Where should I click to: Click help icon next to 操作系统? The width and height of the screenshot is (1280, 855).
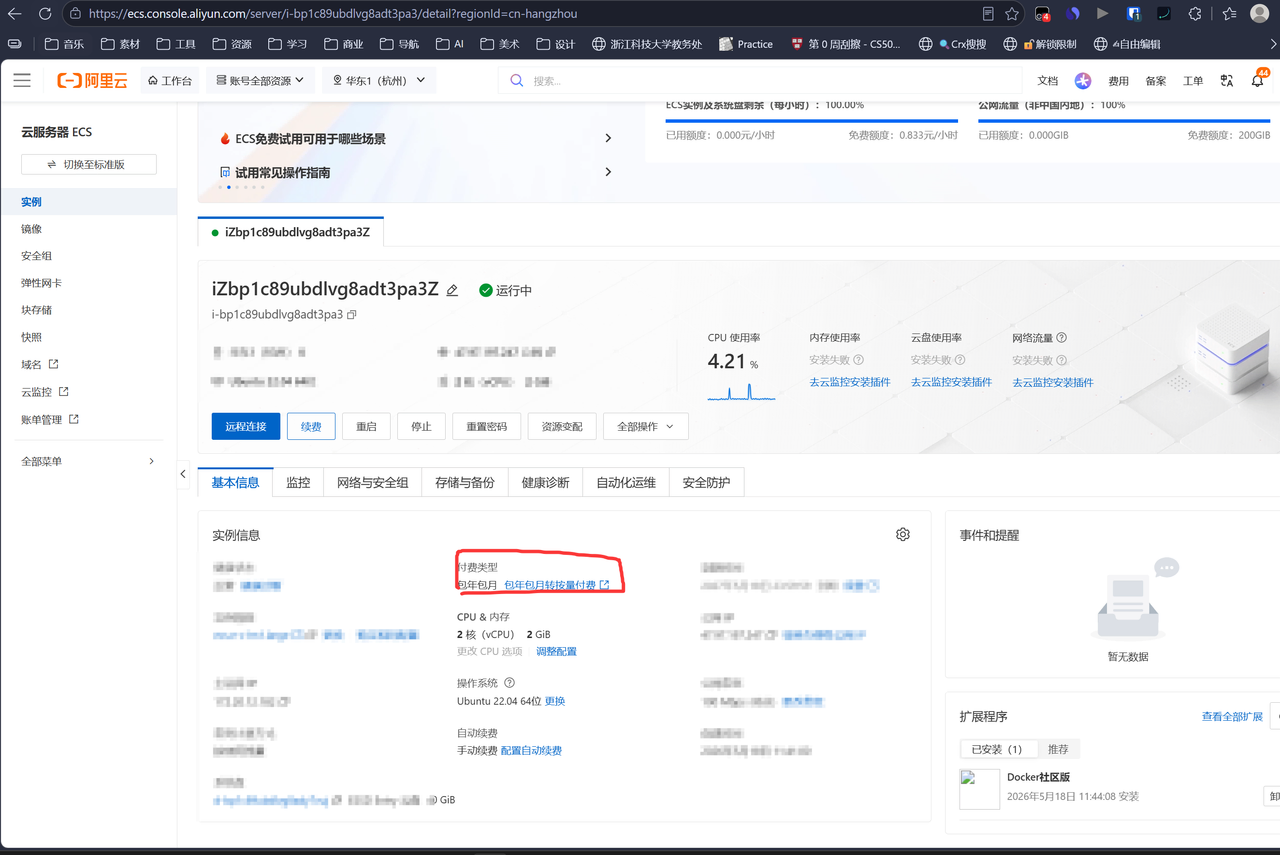pyautogui.click(x=509, y=683)
